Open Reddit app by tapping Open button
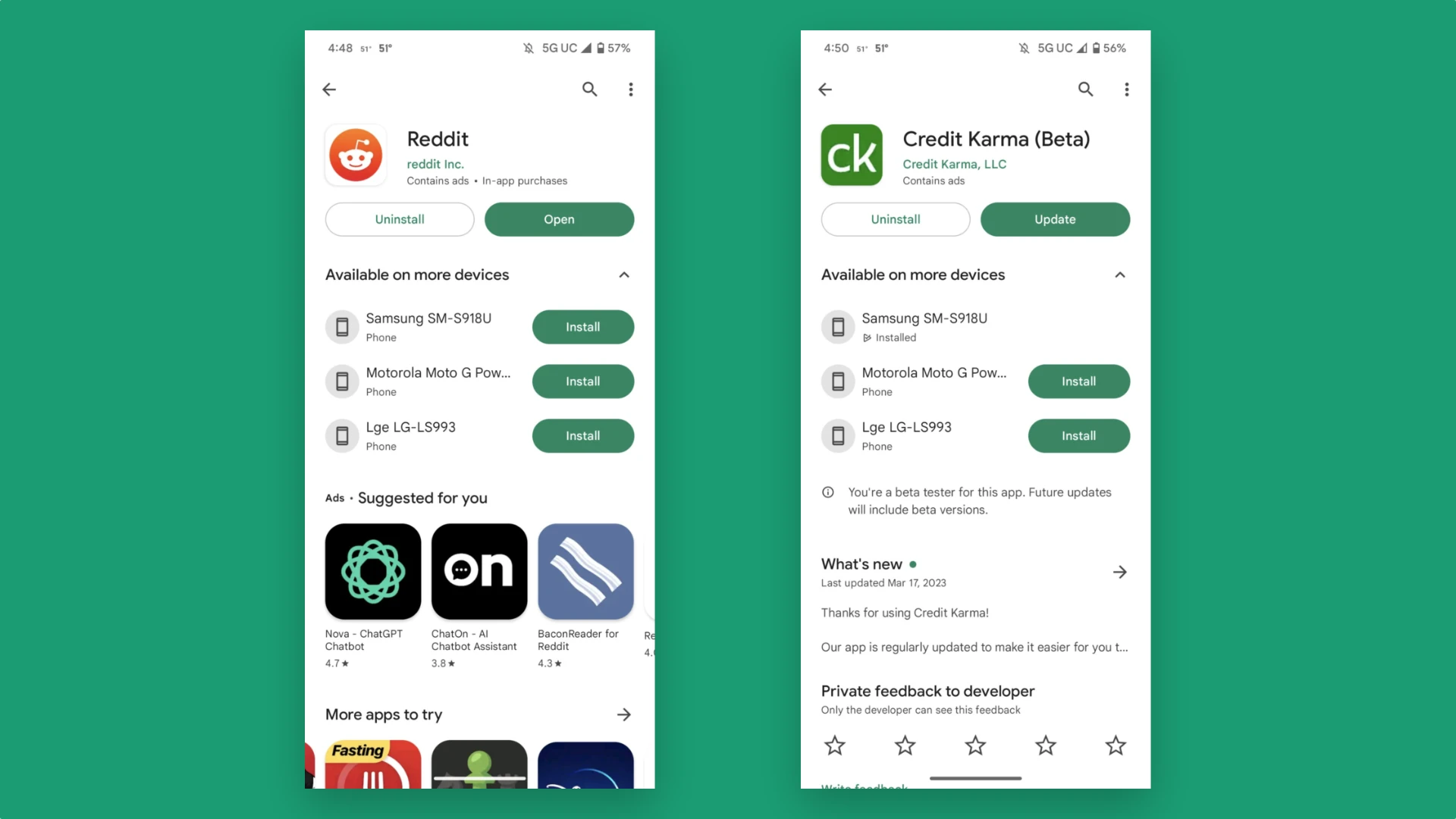1456x819 pixels. pyautogui.click(x=558, y=219)
